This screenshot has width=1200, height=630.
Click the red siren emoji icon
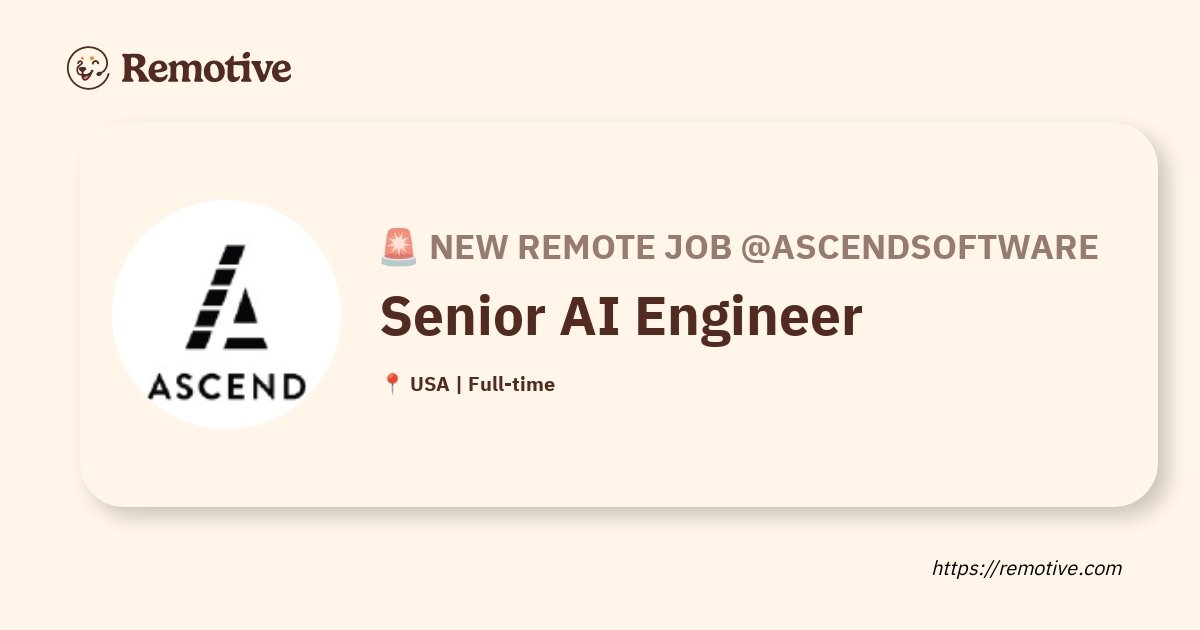coord(399,246)
